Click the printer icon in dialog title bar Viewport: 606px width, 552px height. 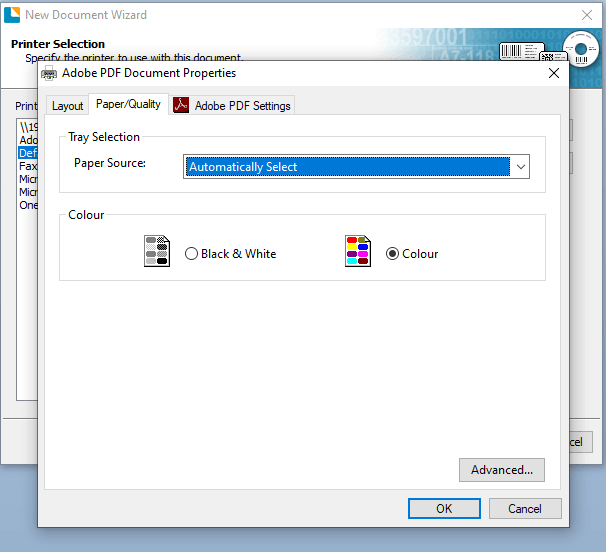49,73
